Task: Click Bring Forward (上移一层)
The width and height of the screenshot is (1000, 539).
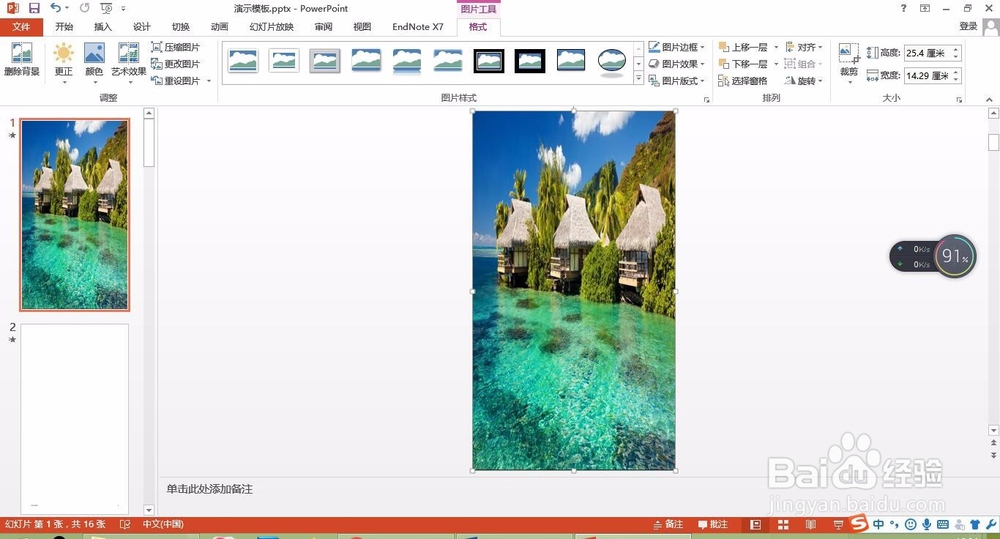Action: (744, 47)
